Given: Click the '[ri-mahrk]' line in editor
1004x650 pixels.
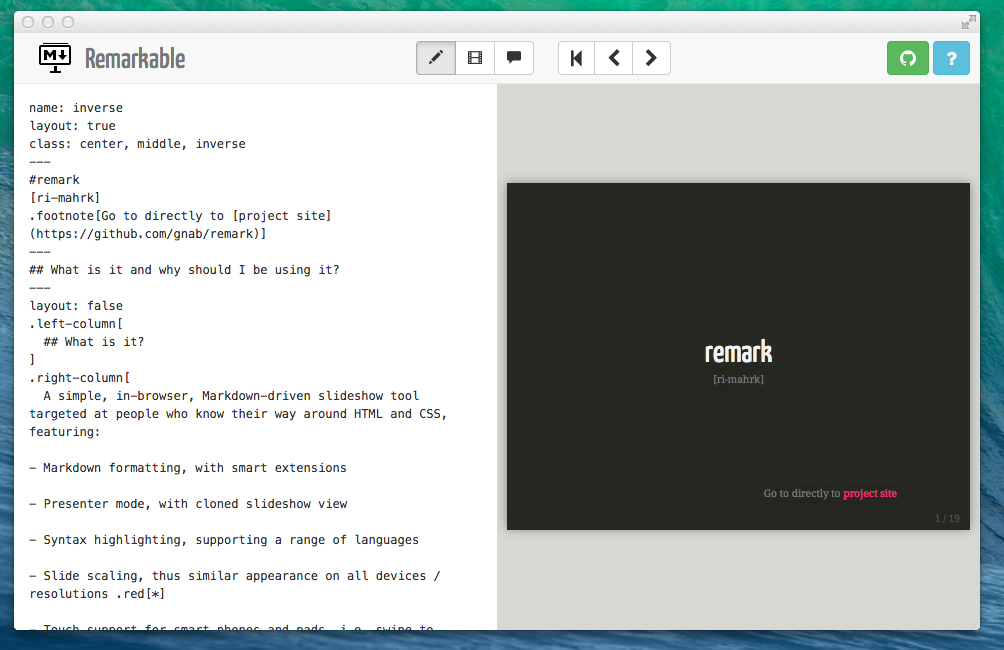Looking at the screenshot, I should 65,197.
